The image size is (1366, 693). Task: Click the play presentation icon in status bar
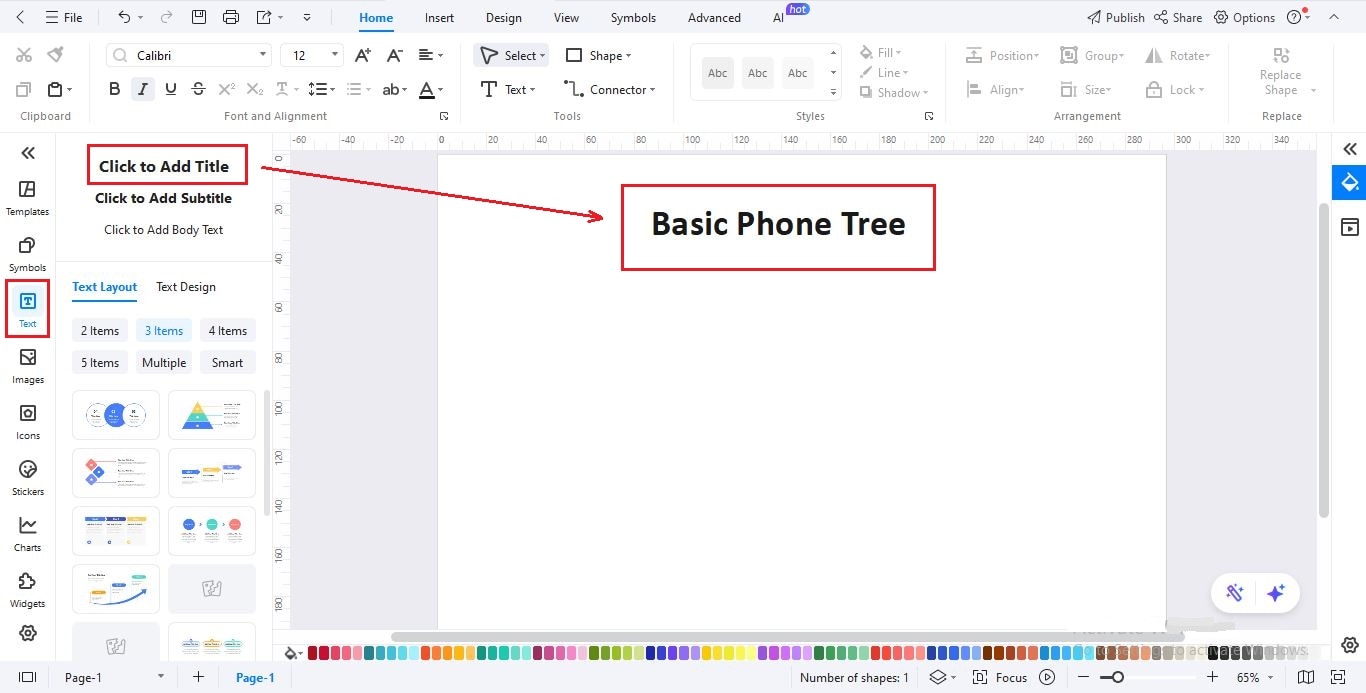(1047, 677)
